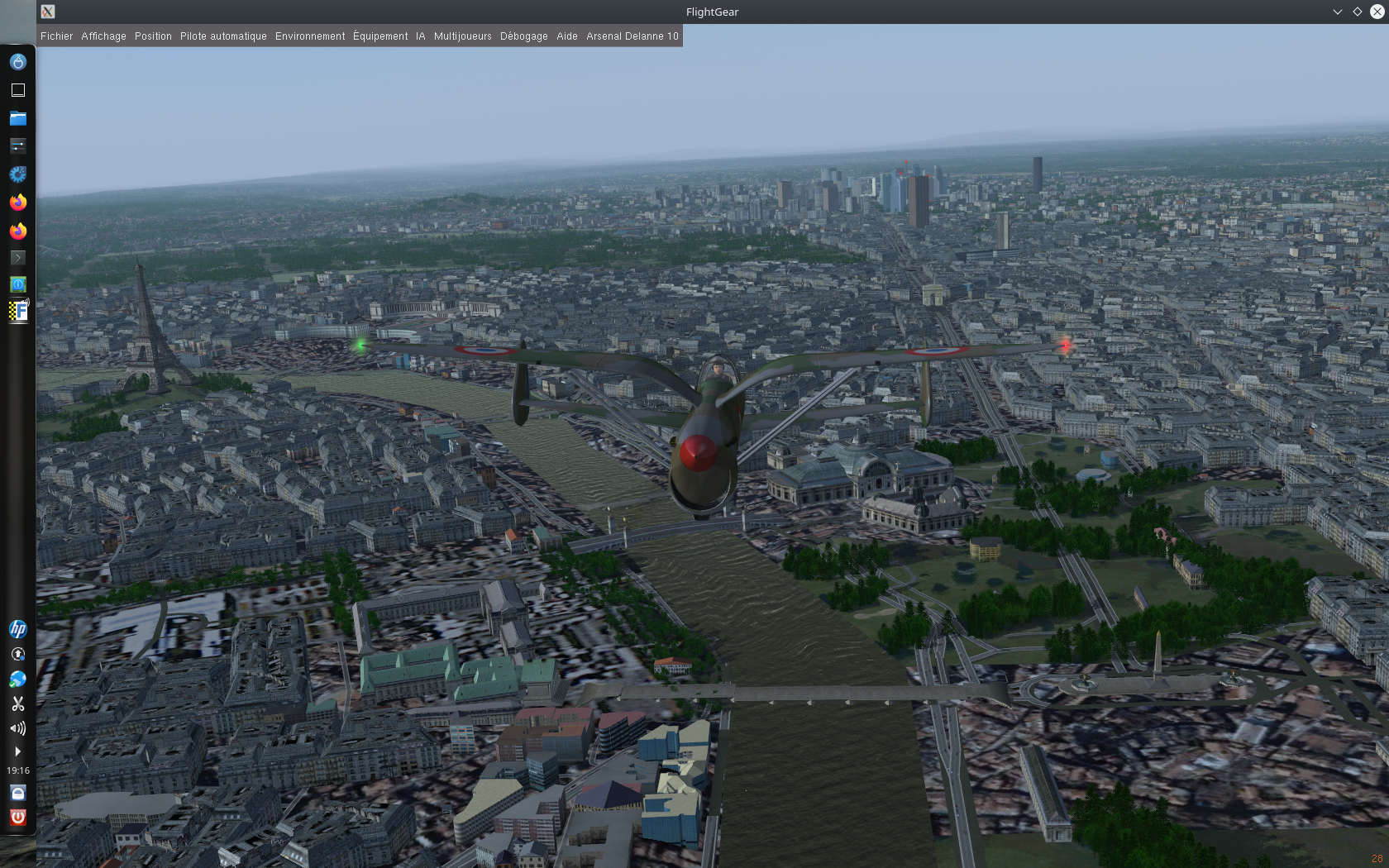Open the Position menu
The width and height of the screenshot is (1389, 868).
click(x=153, y=36)
